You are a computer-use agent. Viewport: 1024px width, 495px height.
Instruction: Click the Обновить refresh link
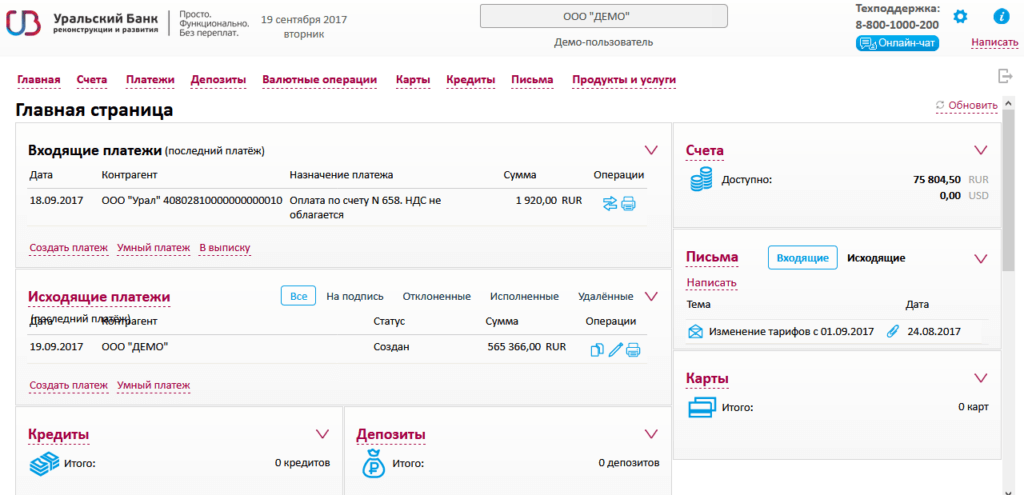click(x=966, y=105)
